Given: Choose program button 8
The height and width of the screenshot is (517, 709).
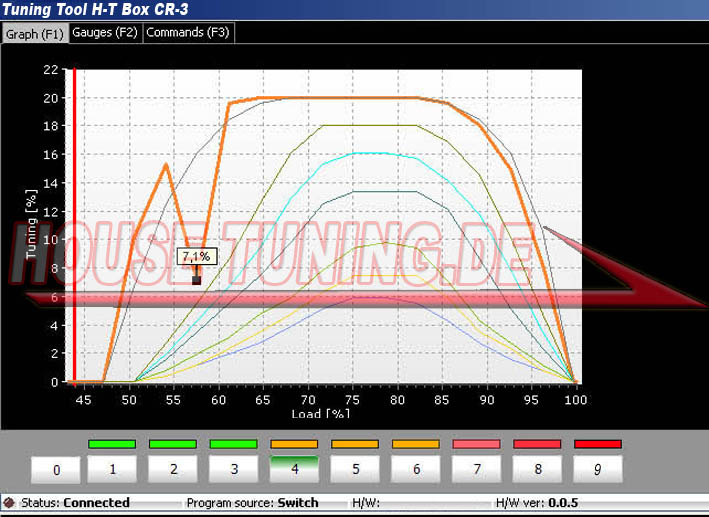Looking at the screenshot, I should coord(538,468).
